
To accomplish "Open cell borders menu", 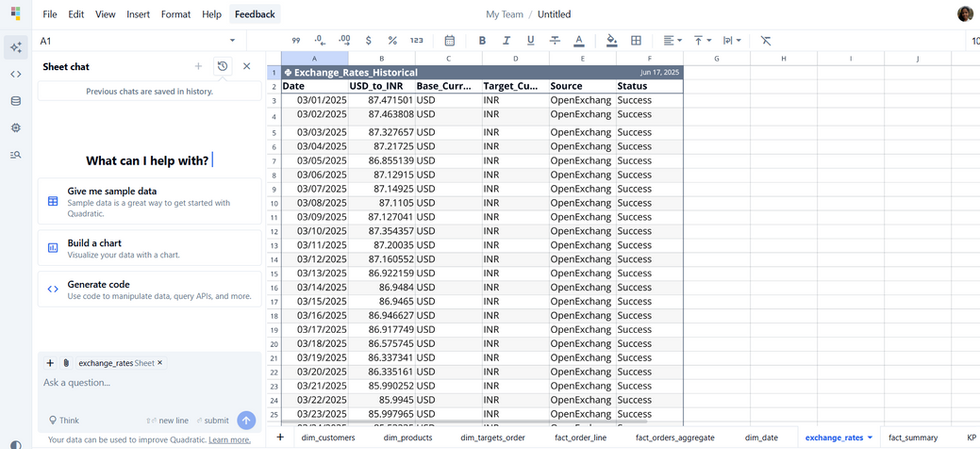I will 636,41.
